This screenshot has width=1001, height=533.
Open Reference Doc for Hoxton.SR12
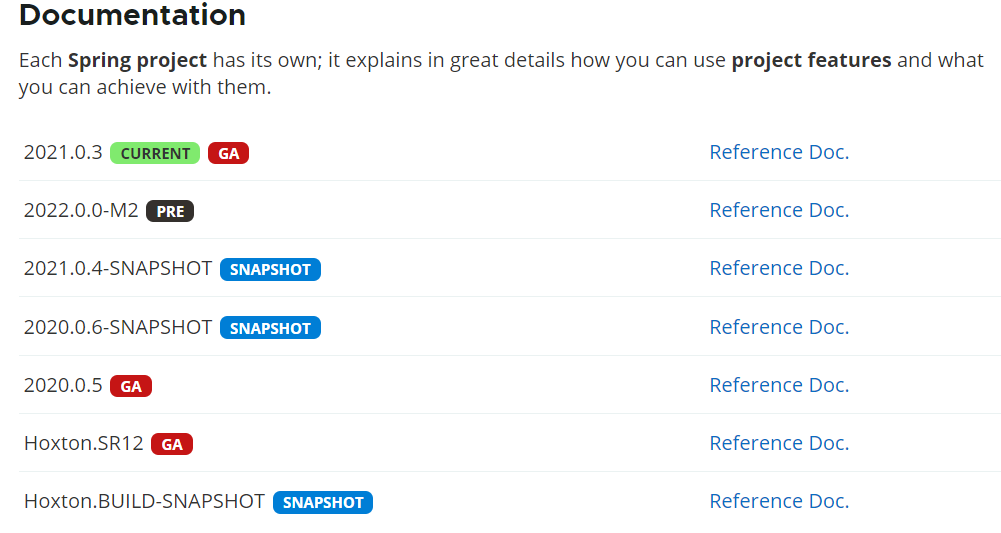pyautogui.click(x=779, y=443)
